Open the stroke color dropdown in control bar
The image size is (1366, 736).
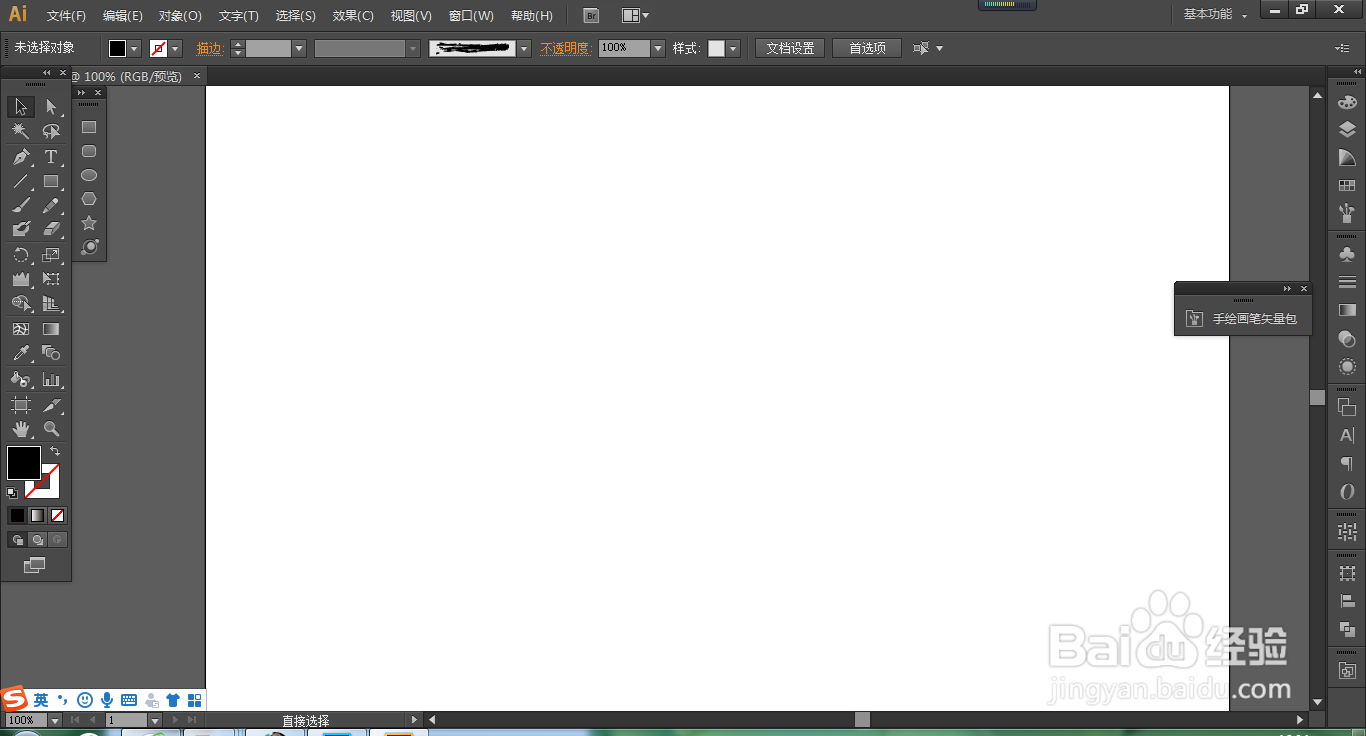(x=176, y=48)
